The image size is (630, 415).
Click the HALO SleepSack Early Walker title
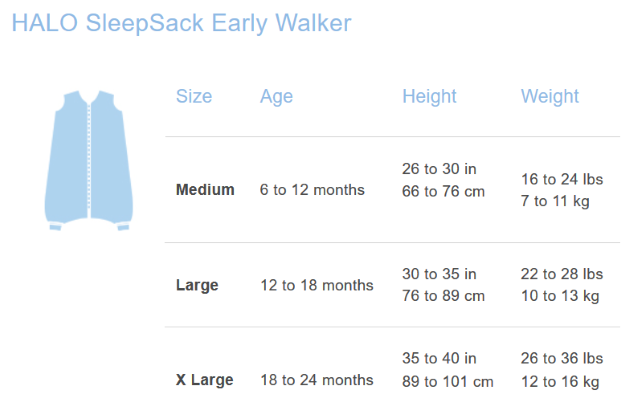(x=182, y=23)
